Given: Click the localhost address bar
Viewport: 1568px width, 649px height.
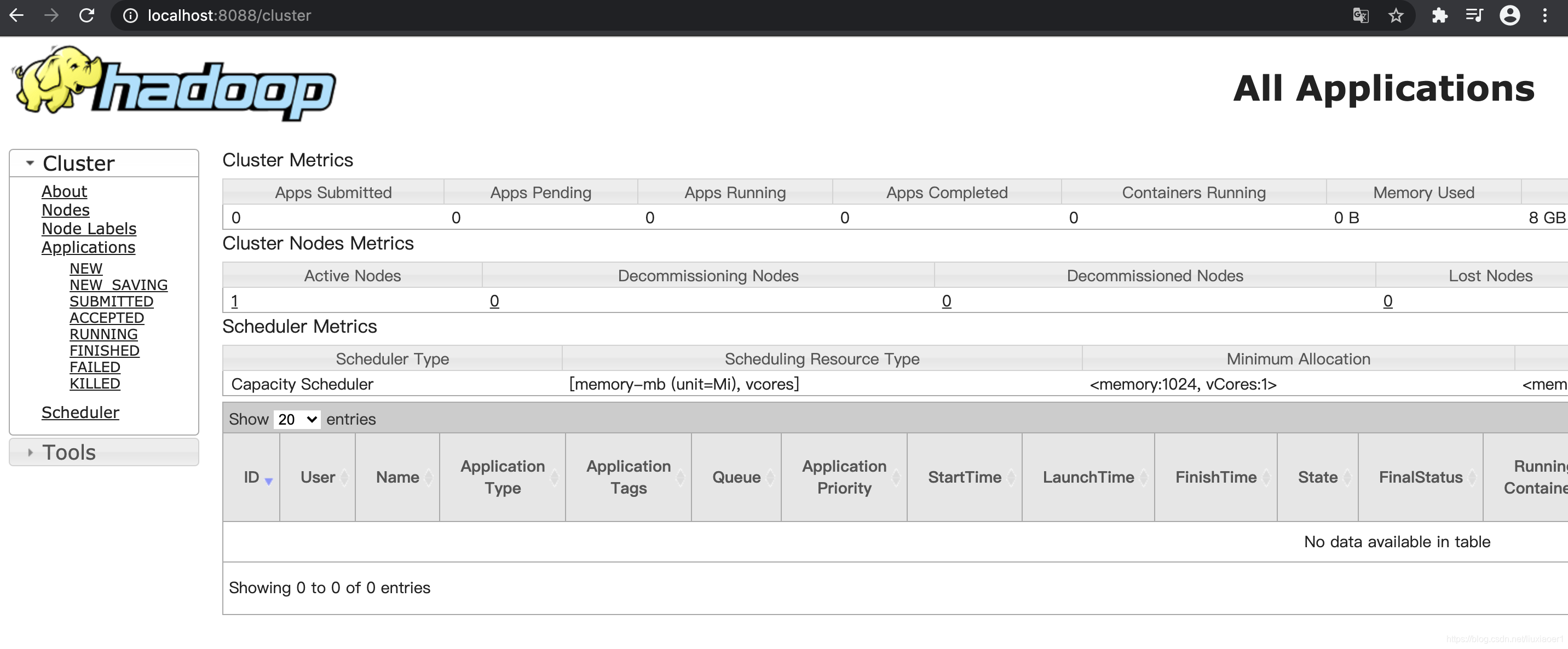Looking at the screenshot, I should coord(229,15).
